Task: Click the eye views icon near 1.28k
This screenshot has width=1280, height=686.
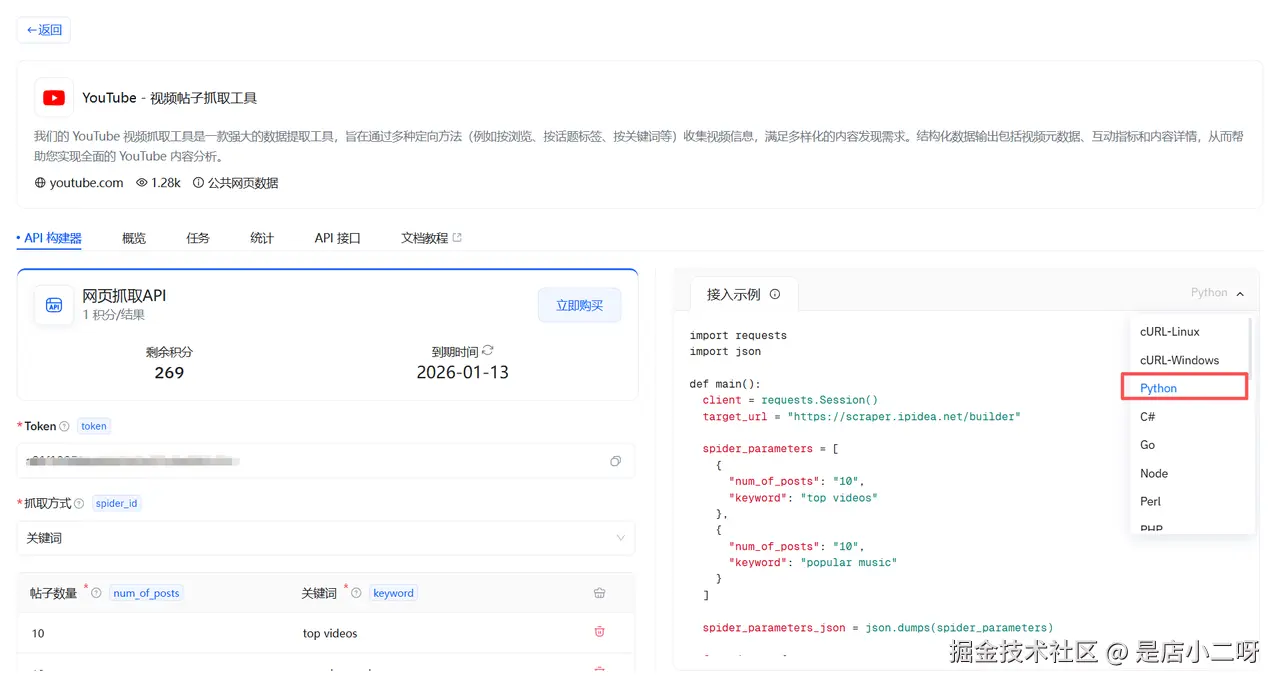Action: point(142,183)
